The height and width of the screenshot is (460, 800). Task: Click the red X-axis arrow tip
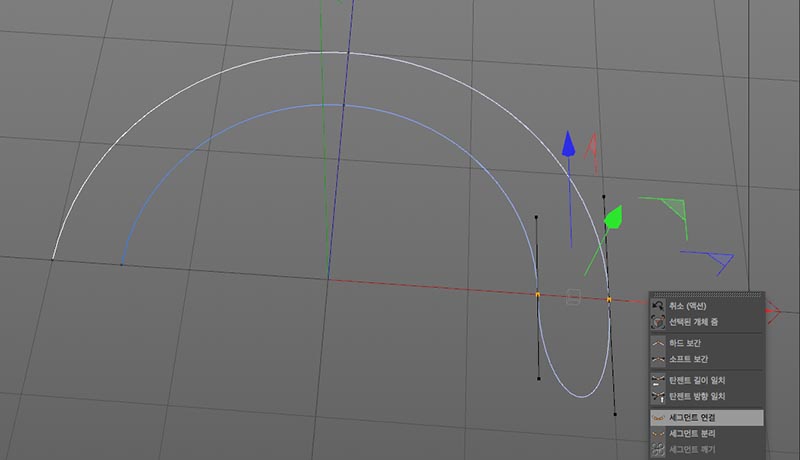pyautogui.click(x=772, y=311)
